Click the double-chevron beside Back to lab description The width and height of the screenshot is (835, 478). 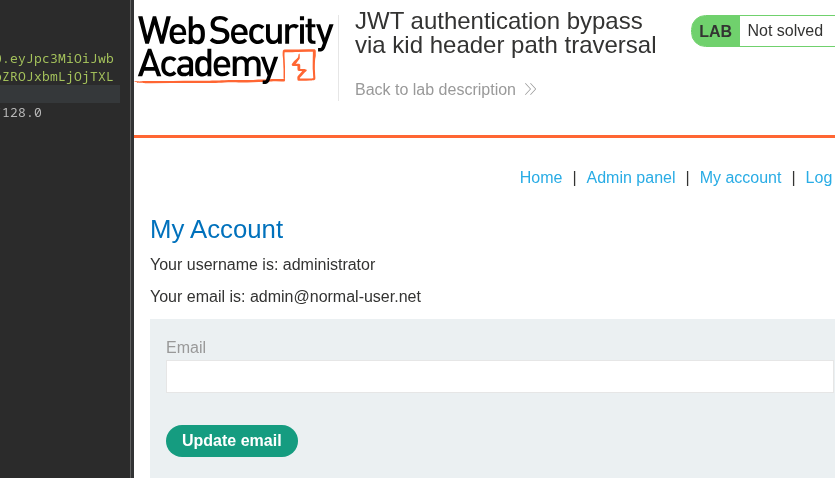pyautogui.click(x=531, y=89)
